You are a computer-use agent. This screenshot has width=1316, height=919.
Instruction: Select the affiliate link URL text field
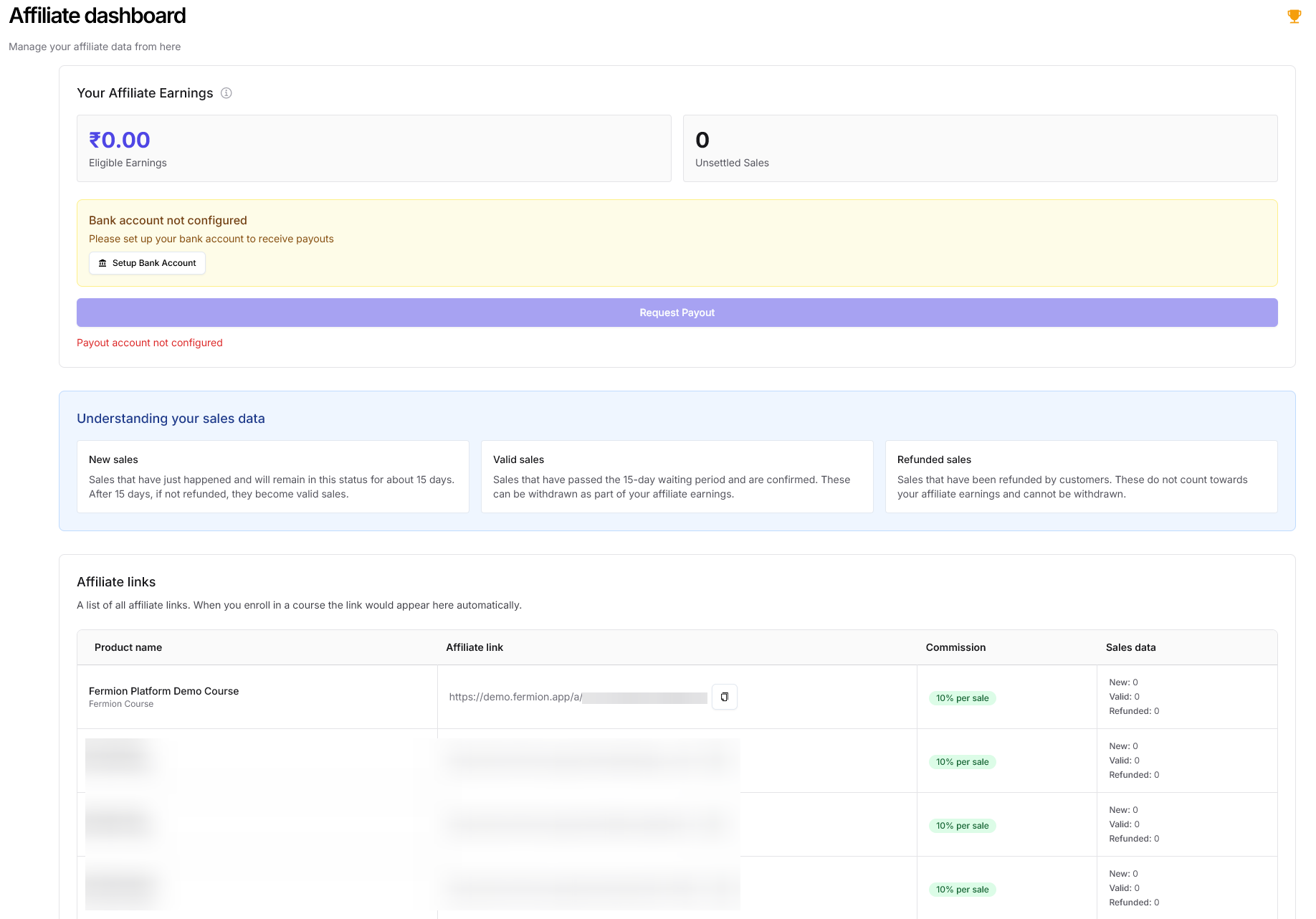pos(573,696)
